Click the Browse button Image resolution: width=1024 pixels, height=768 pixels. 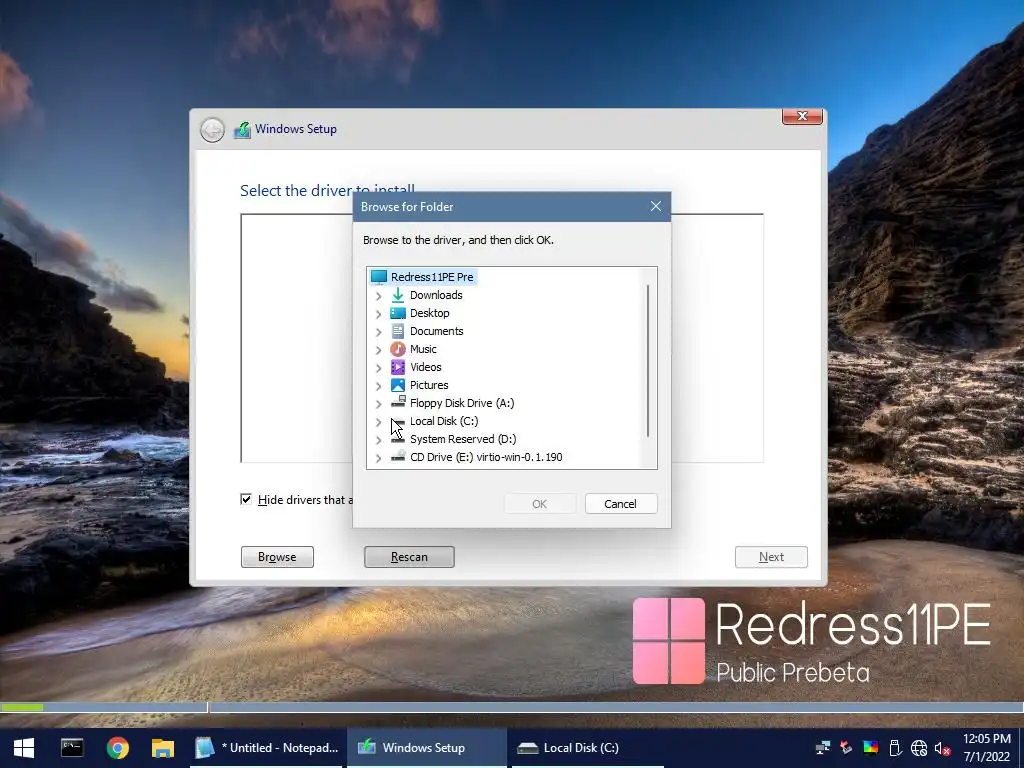click(277, 557)
